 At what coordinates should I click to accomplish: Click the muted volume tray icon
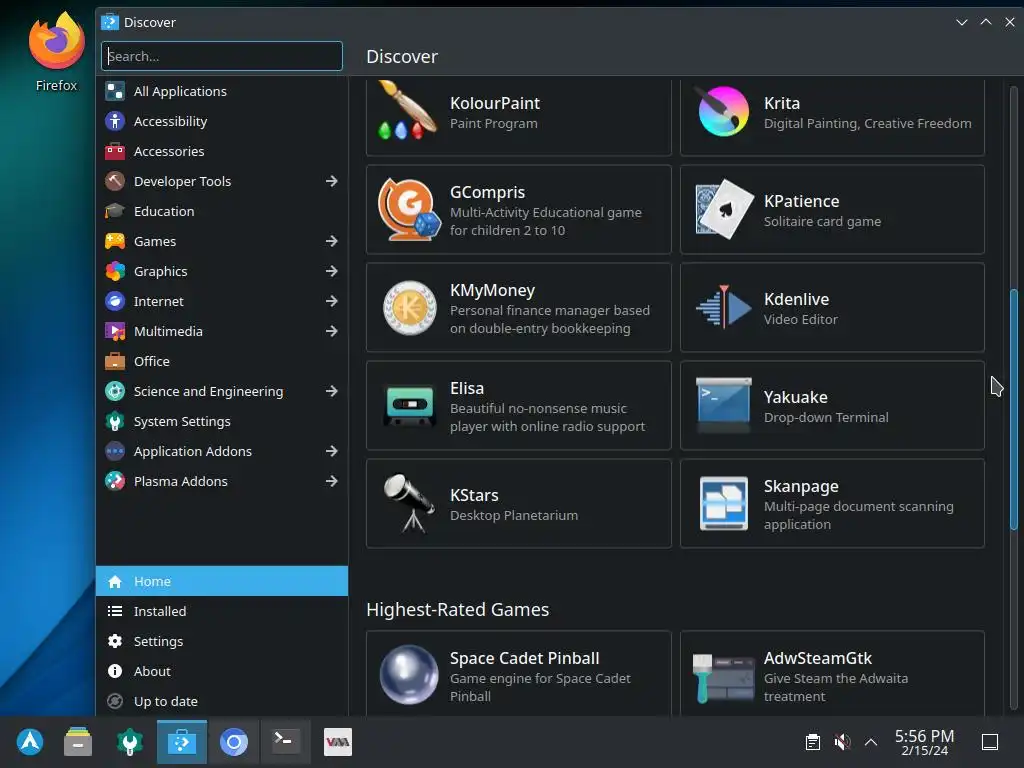click(x=842, y=742)
